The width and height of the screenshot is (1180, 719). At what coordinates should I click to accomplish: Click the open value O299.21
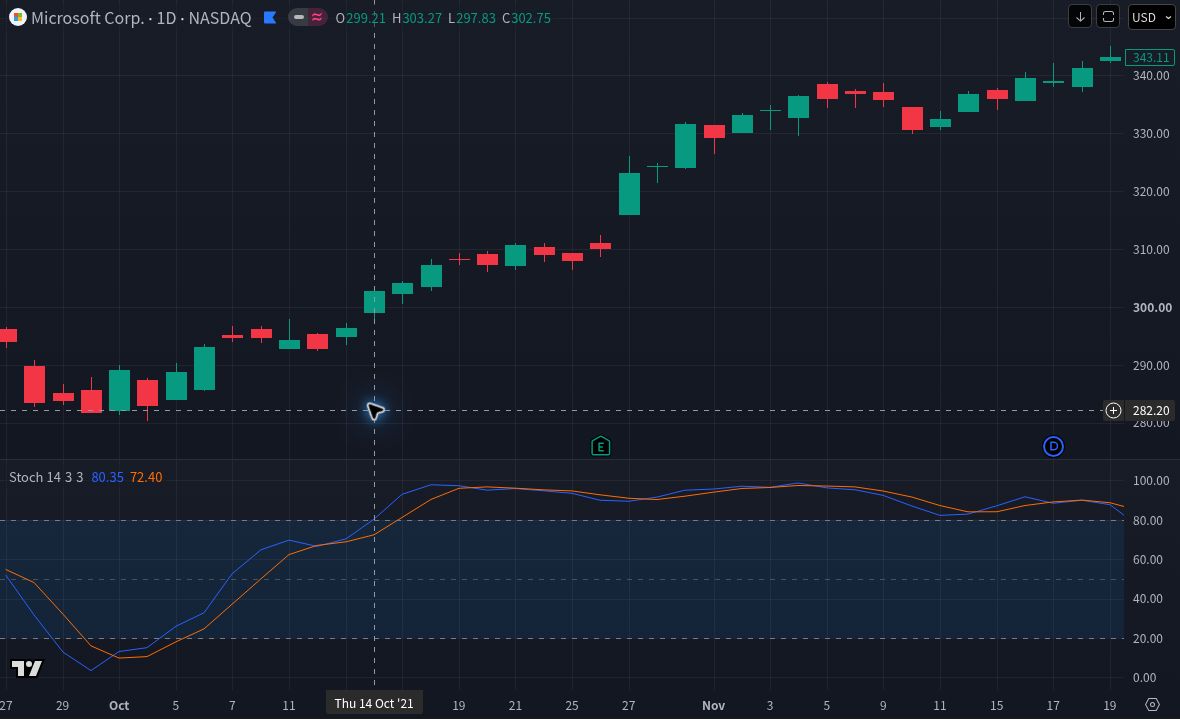pyautogui.click(x=360, y=18)
